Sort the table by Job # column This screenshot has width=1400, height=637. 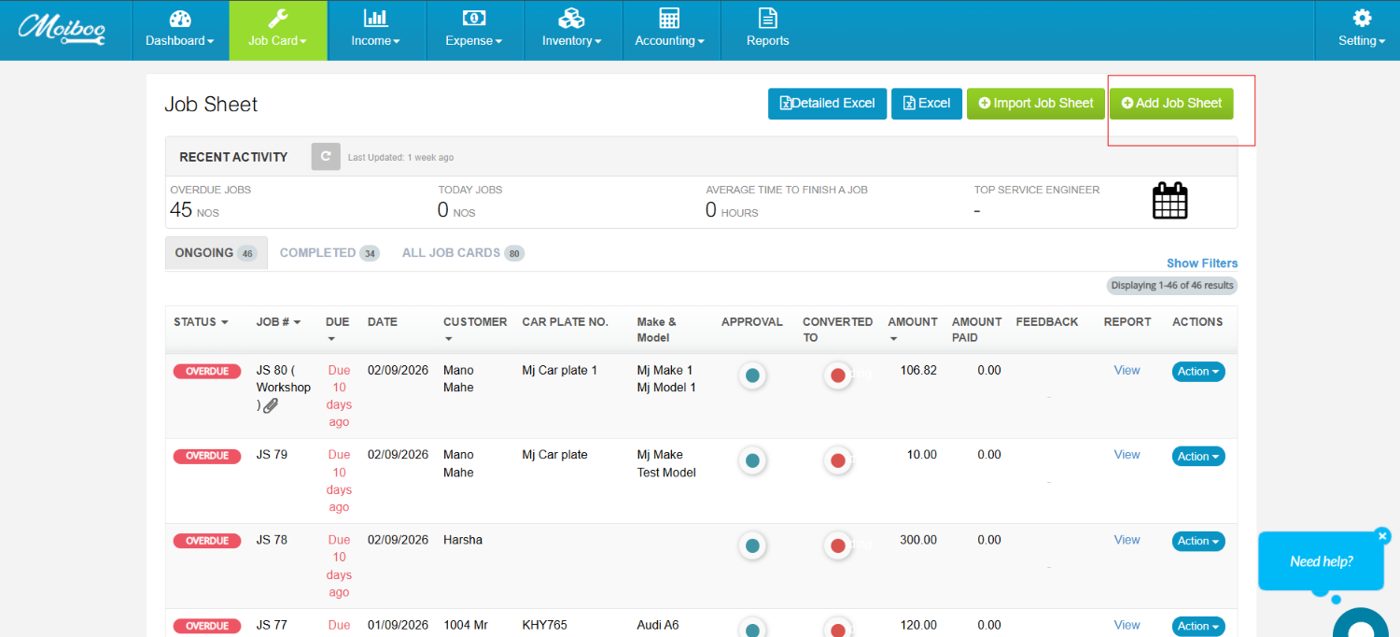click(279, 322)
